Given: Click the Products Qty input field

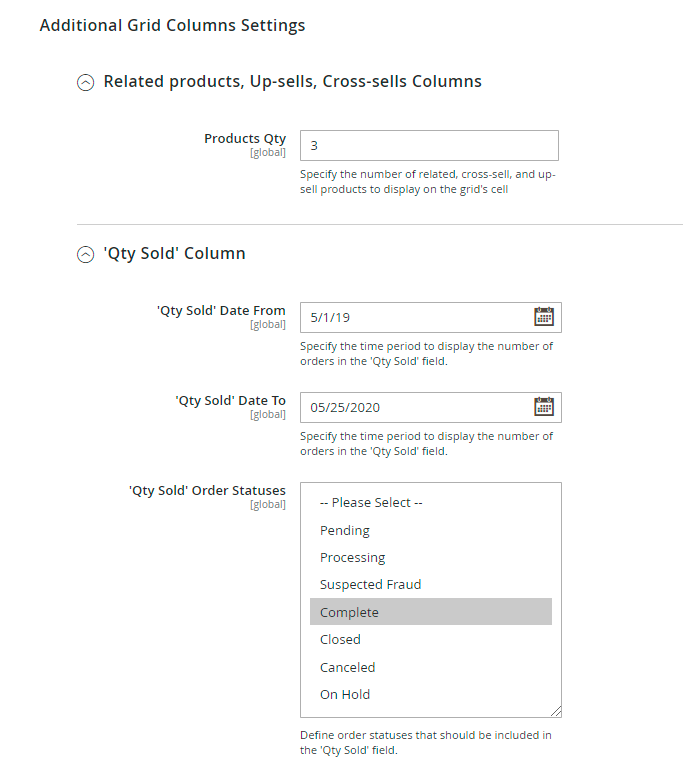Looking at the screenshot, I should point(428,145).
